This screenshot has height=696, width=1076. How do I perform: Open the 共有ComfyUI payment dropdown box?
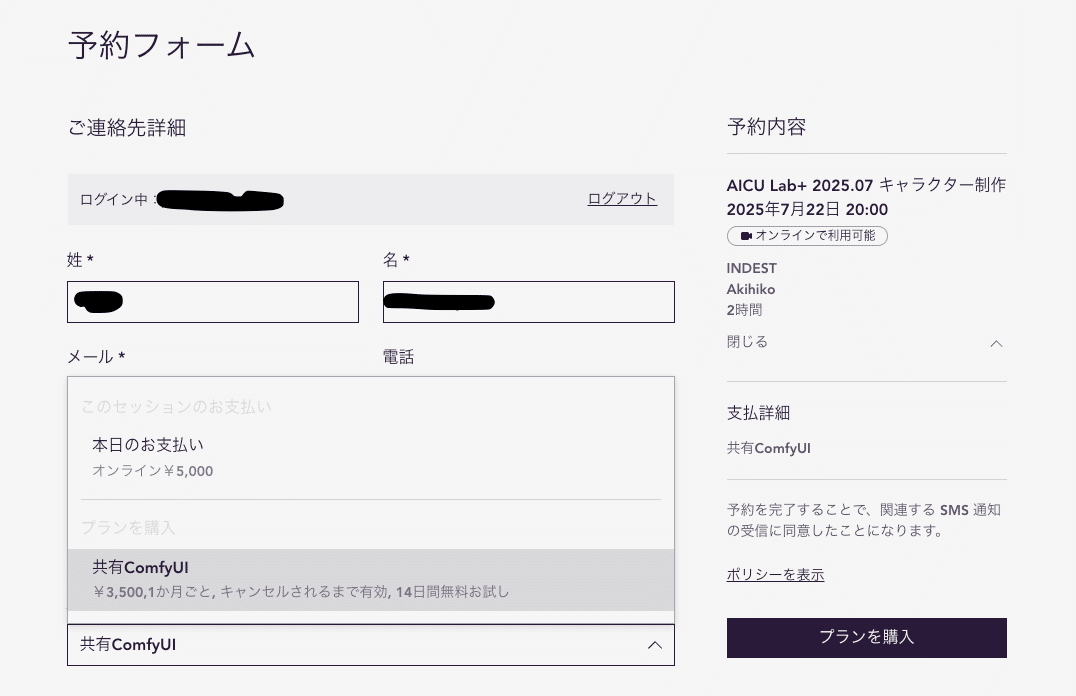coord(371,645)
